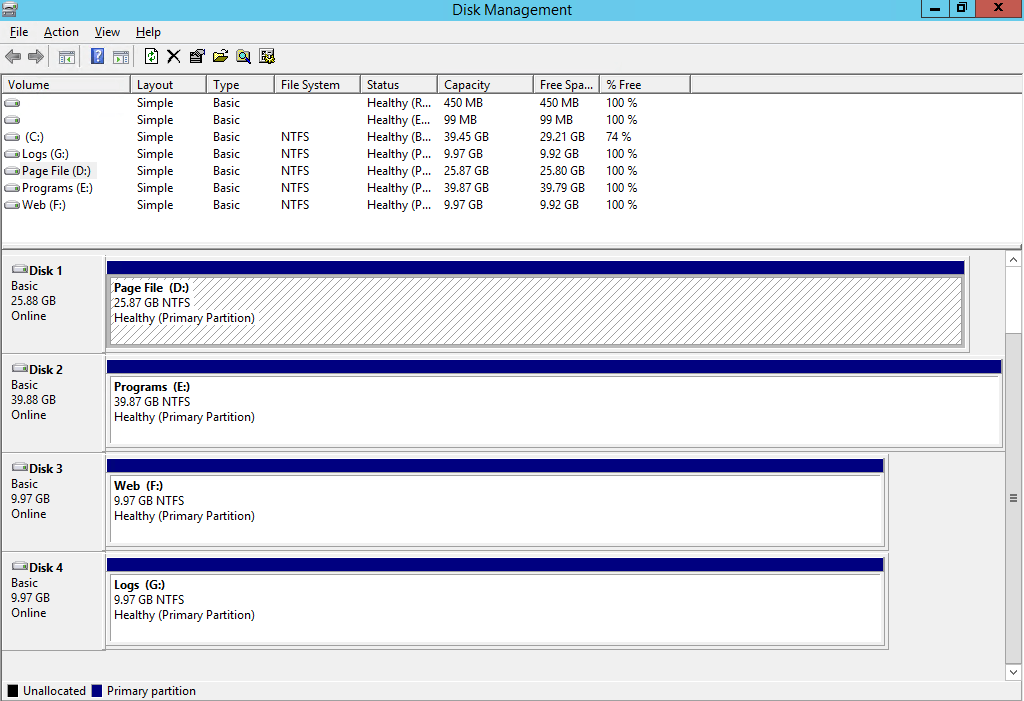Toggle the Show/Hide Action Pane icon
Viewport: 1024px width, 701px height.
(120, 56)
